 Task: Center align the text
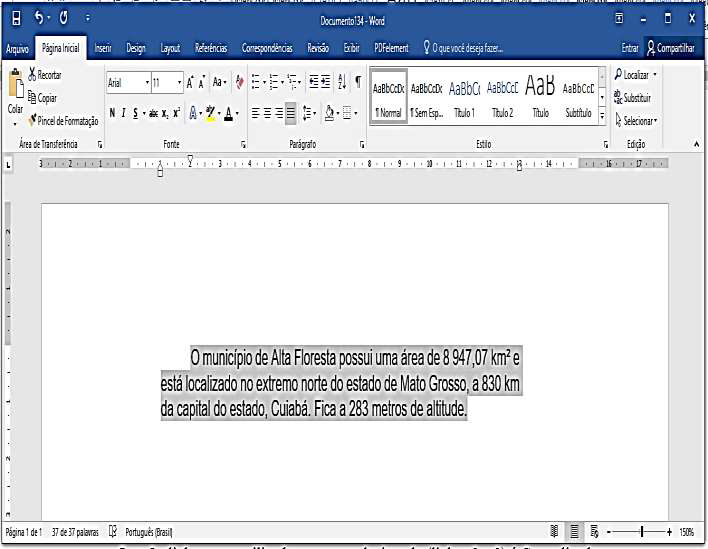point(267,113)
